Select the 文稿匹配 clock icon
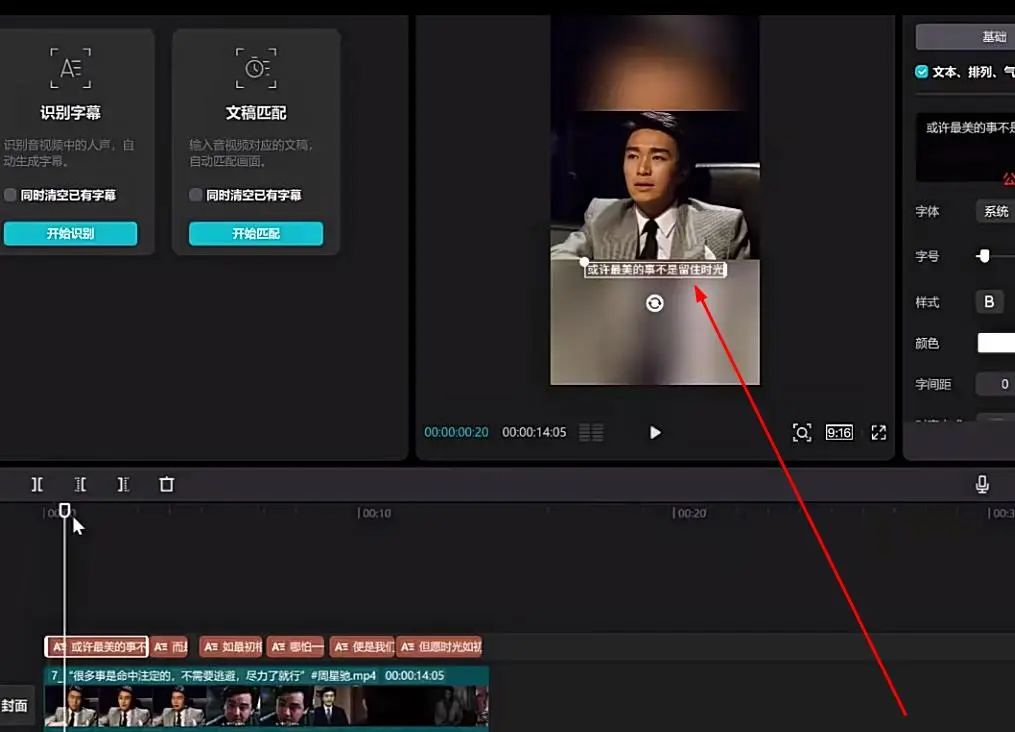 pos(257,68)
